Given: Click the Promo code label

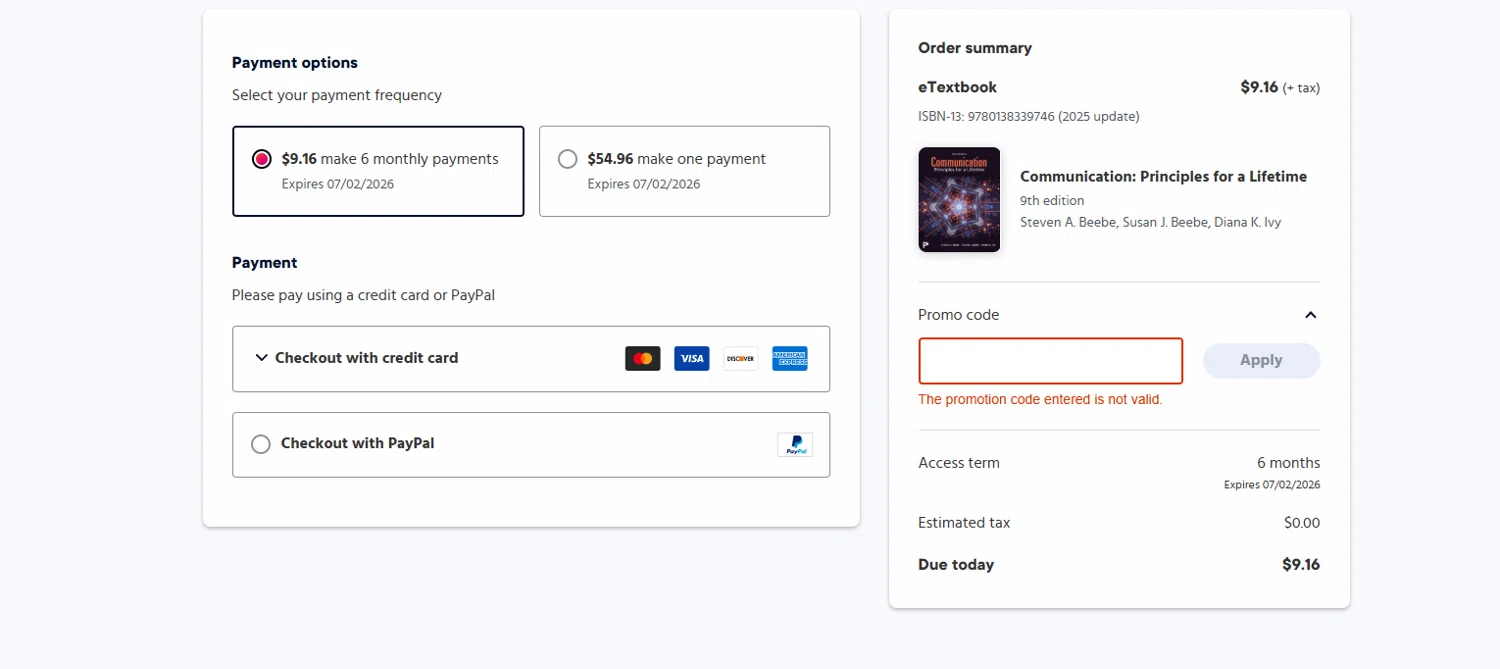Looking at the screenshot, I should pyautogui.click(x=958, y=315).
